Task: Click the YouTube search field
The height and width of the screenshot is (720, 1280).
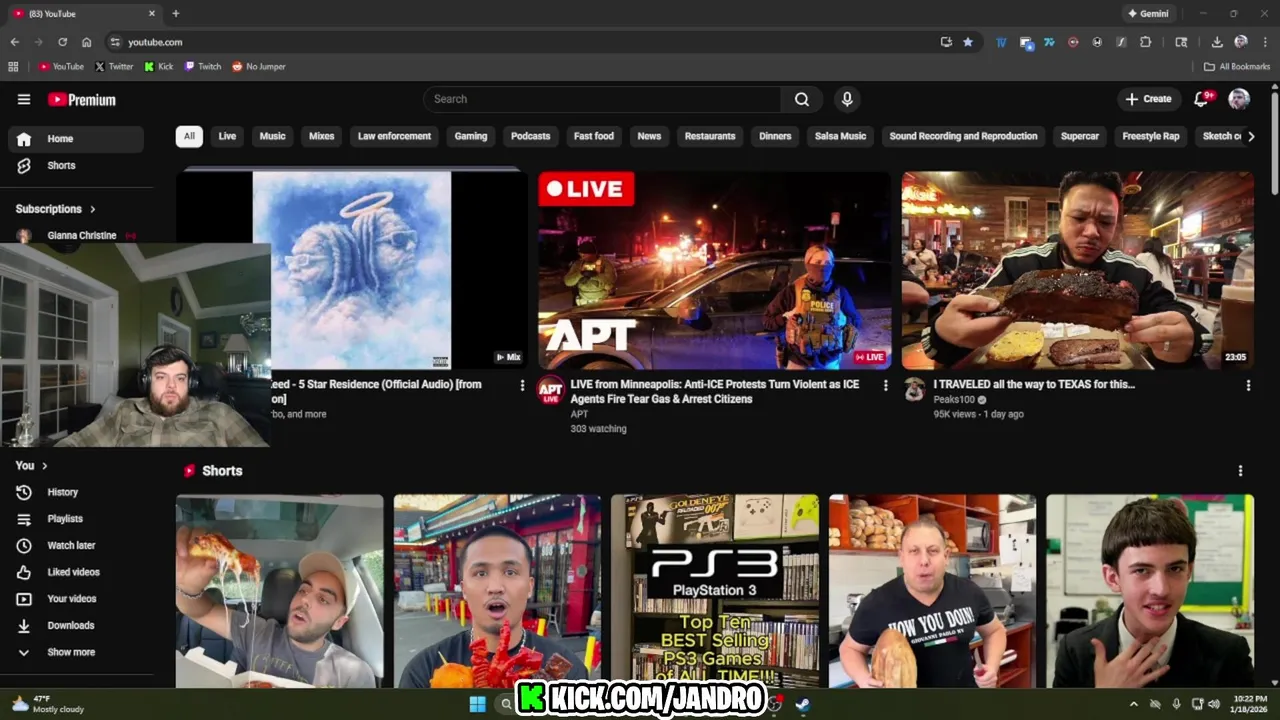Action: pos(602,99)
